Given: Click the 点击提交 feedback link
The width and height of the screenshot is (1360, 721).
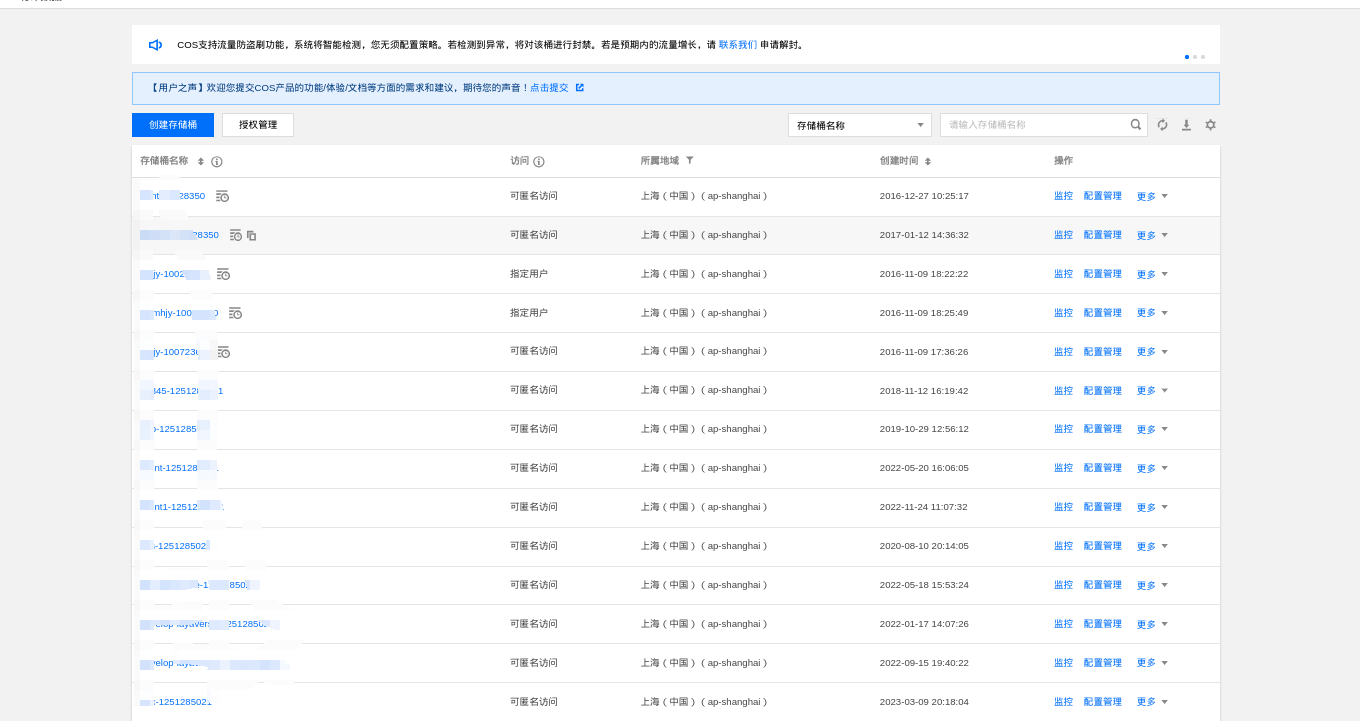Looking at the screenshot, I should tap(549, 88).
